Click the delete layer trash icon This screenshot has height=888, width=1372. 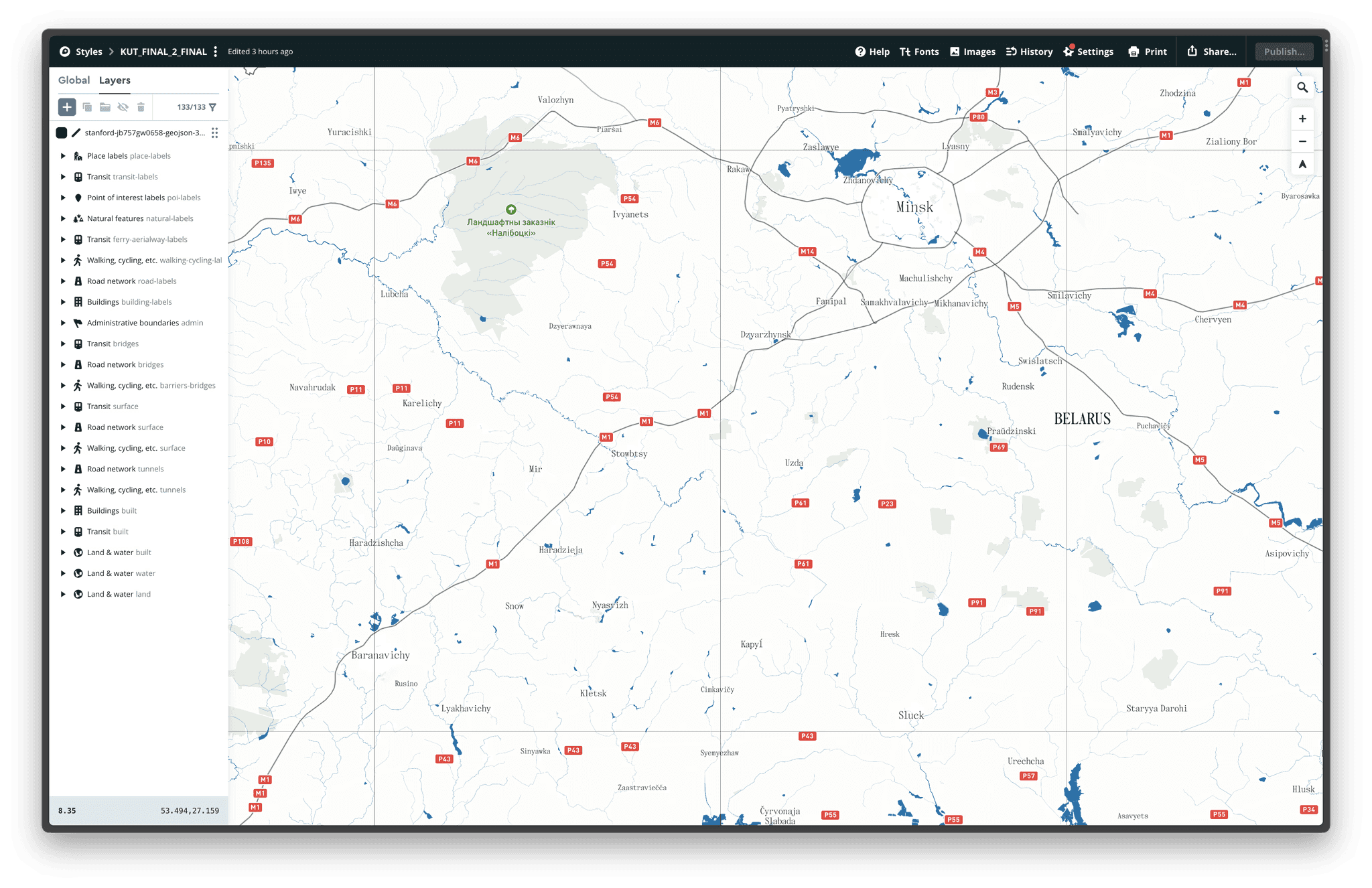click(141, 107)
